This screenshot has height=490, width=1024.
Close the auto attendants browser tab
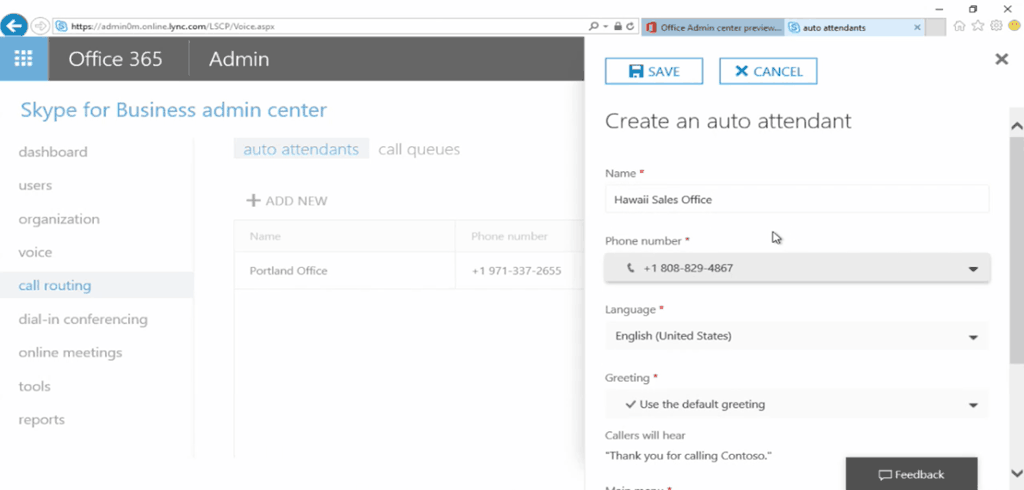click(918, 27)
